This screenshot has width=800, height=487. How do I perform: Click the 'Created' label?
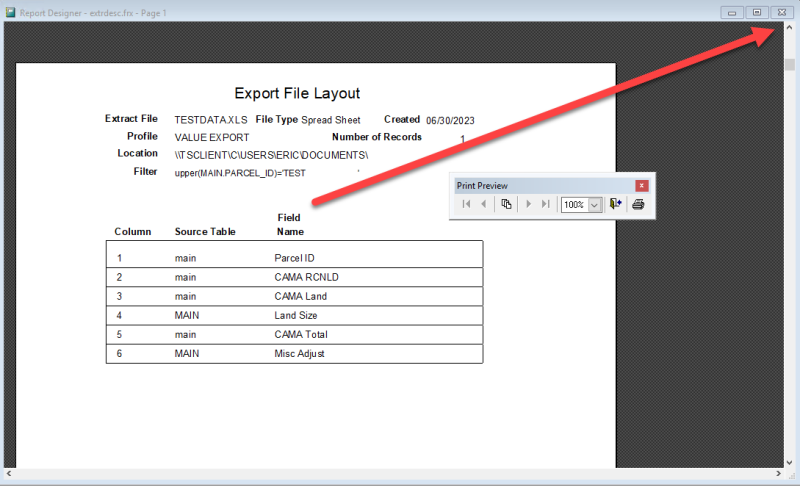coord(402,119)
